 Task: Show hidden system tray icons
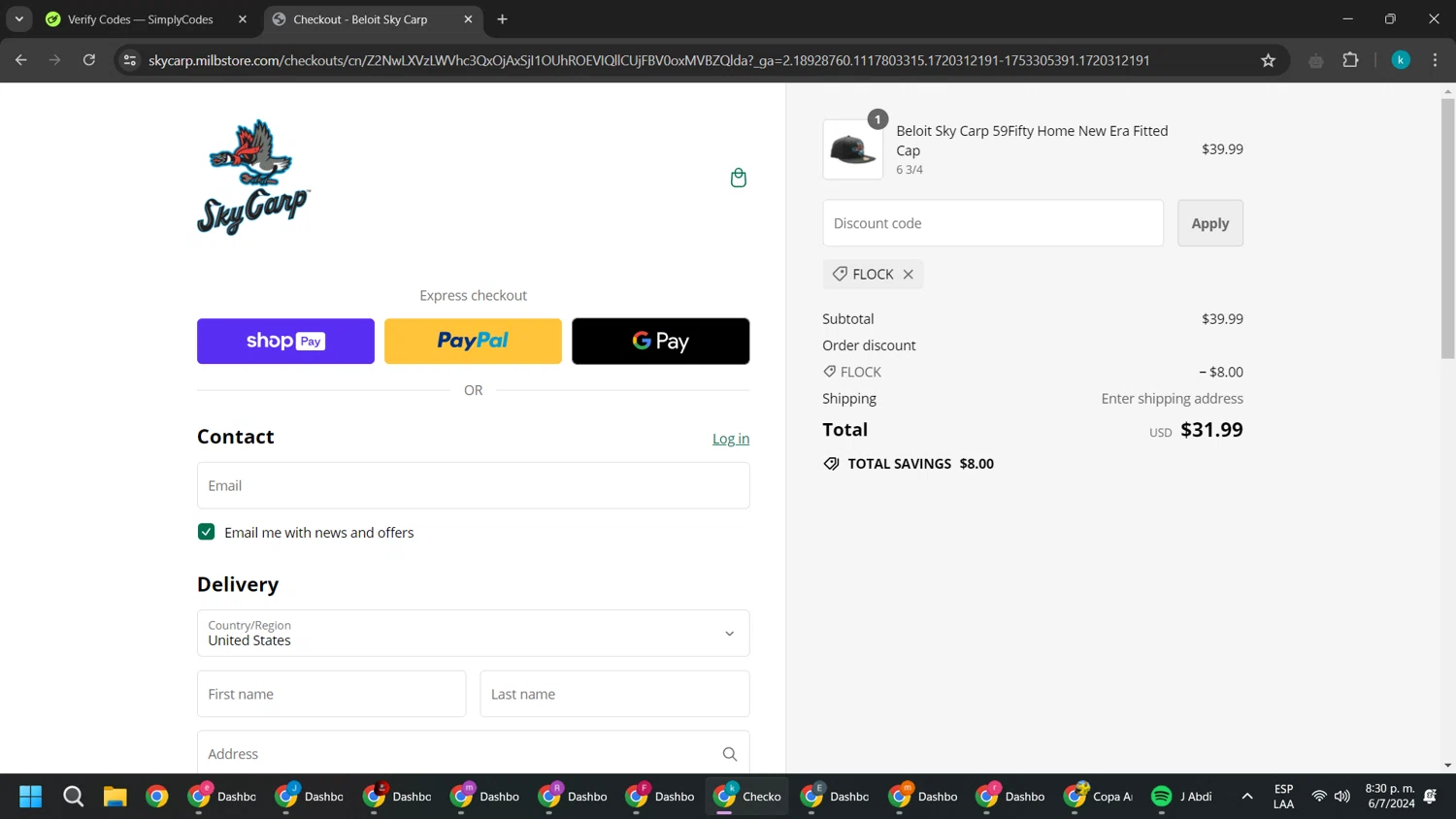[1247, 797]
